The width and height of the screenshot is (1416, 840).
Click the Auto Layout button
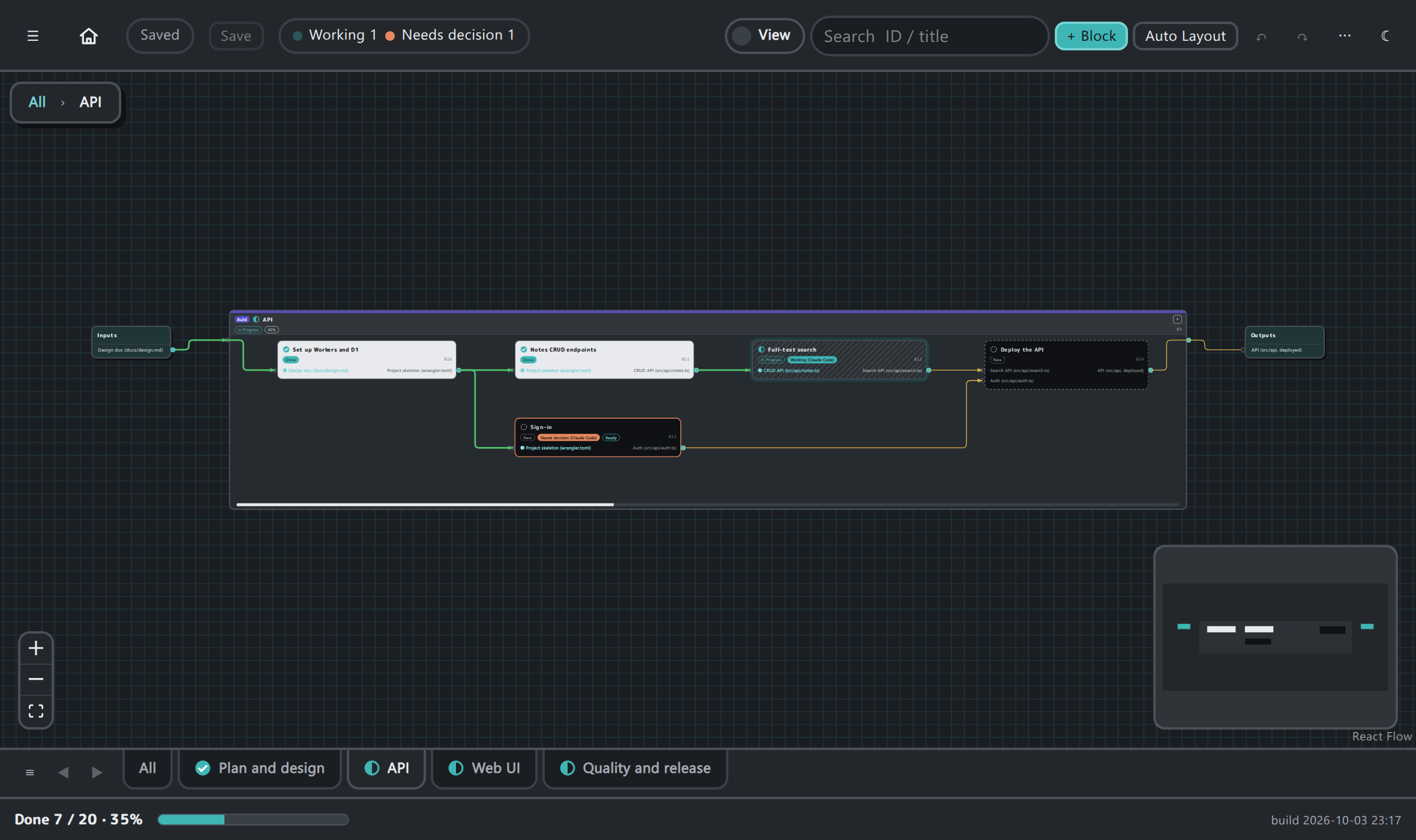point(1185,36)
